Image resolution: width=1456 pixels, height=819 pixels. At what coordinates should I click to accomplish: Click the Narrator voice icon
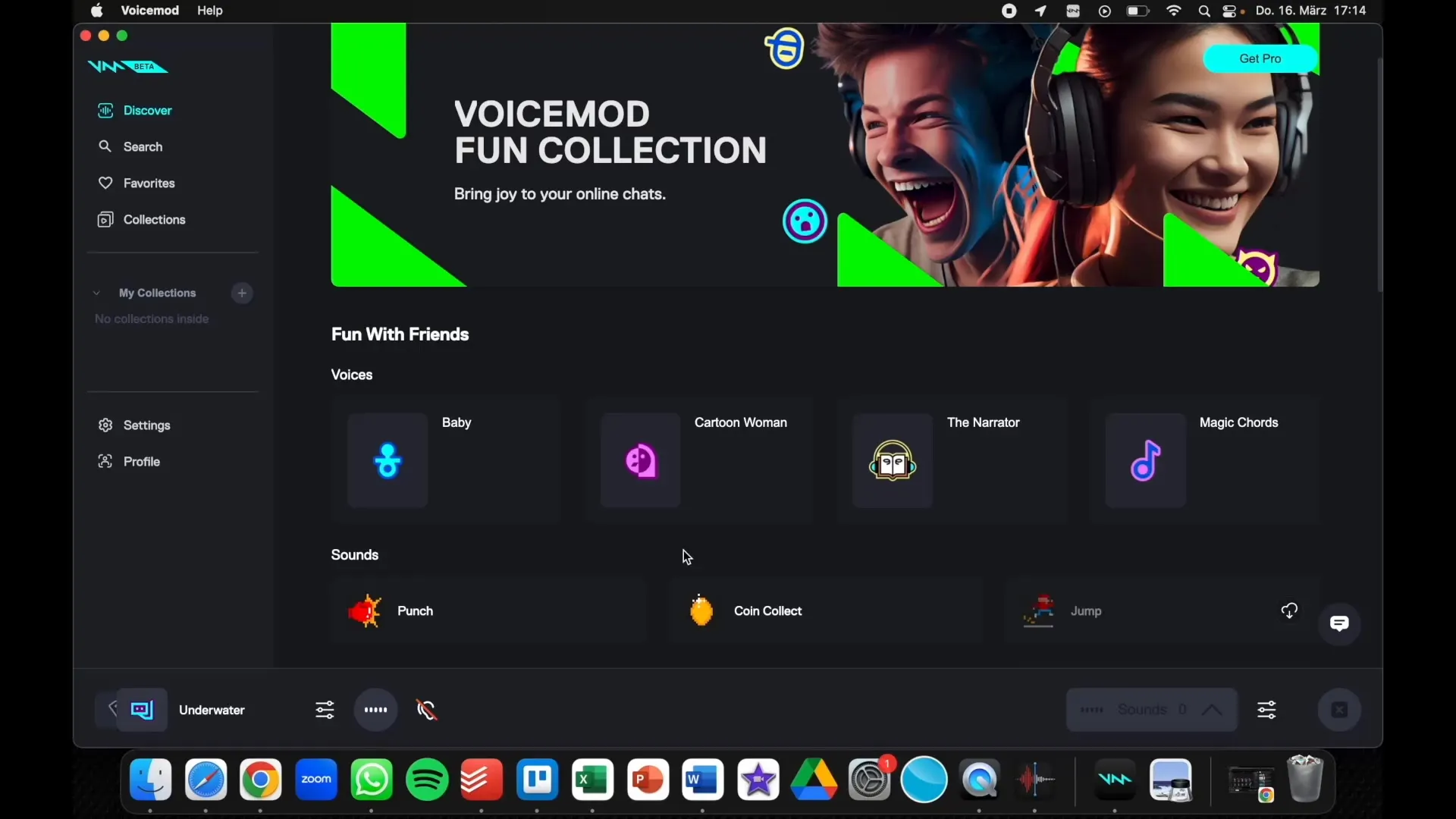tap(893, 460)
